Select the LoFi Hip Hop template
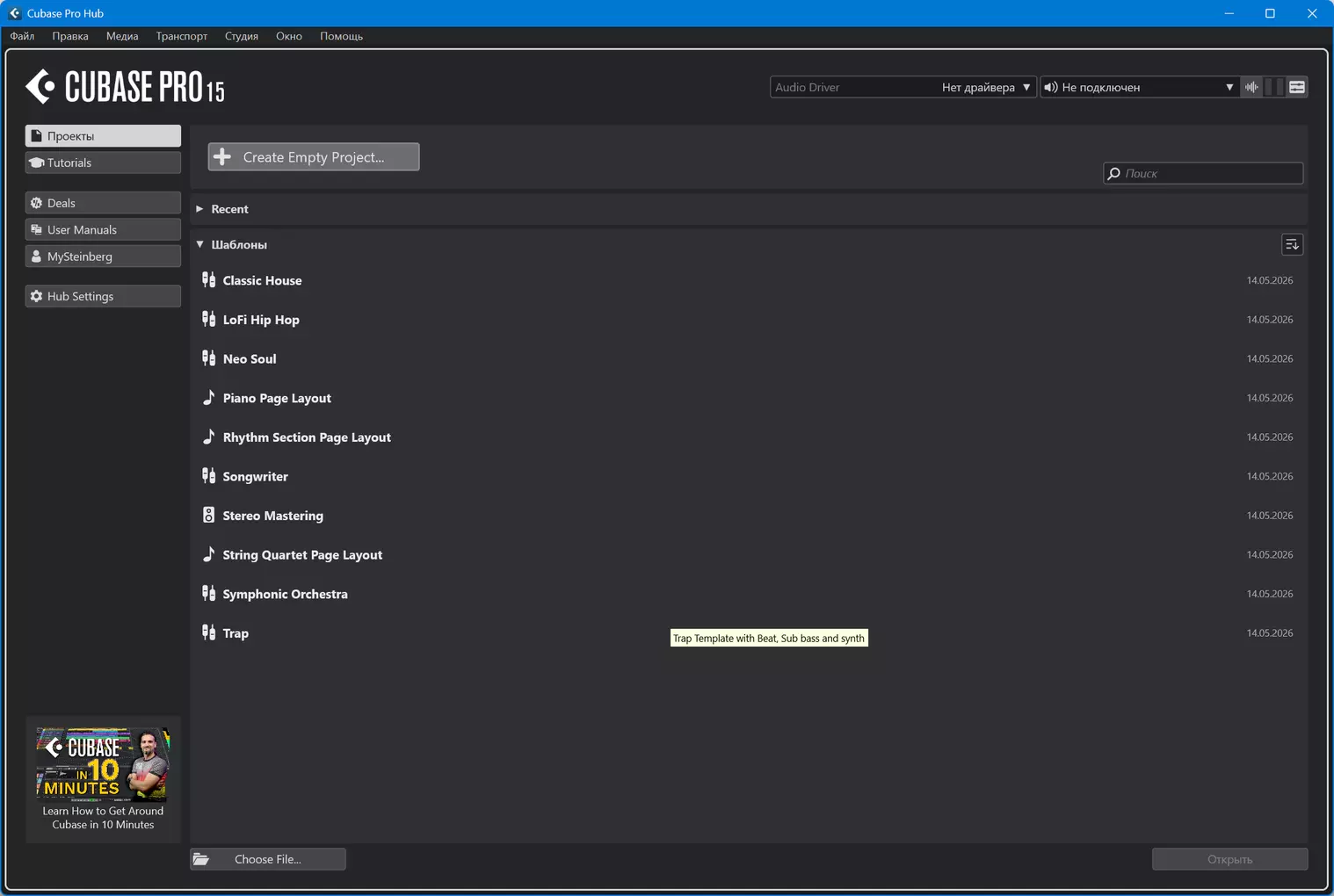This screenshot has height=896, width=1334. click(261, 320)
